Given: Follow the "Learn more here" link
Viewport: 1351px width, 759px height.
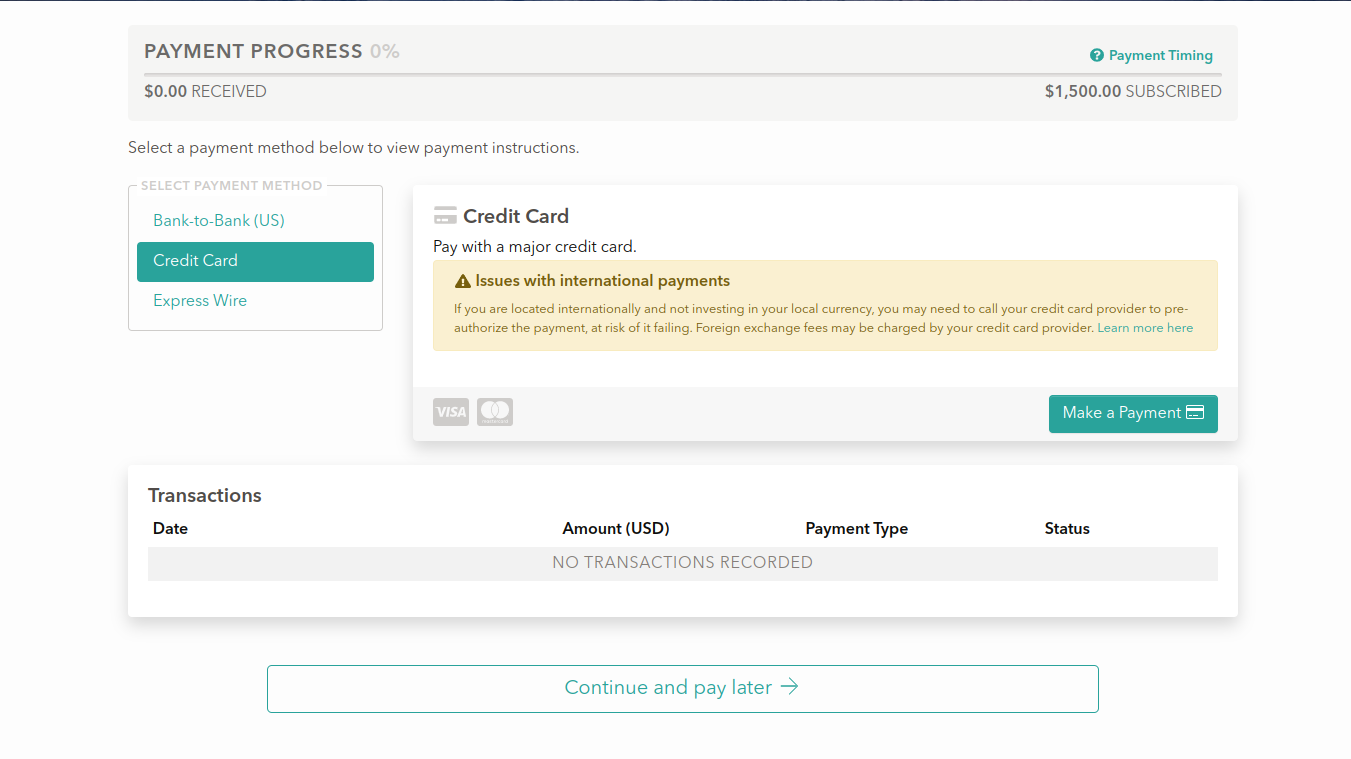Looking at the screenshot, I should coord(1145,328).
